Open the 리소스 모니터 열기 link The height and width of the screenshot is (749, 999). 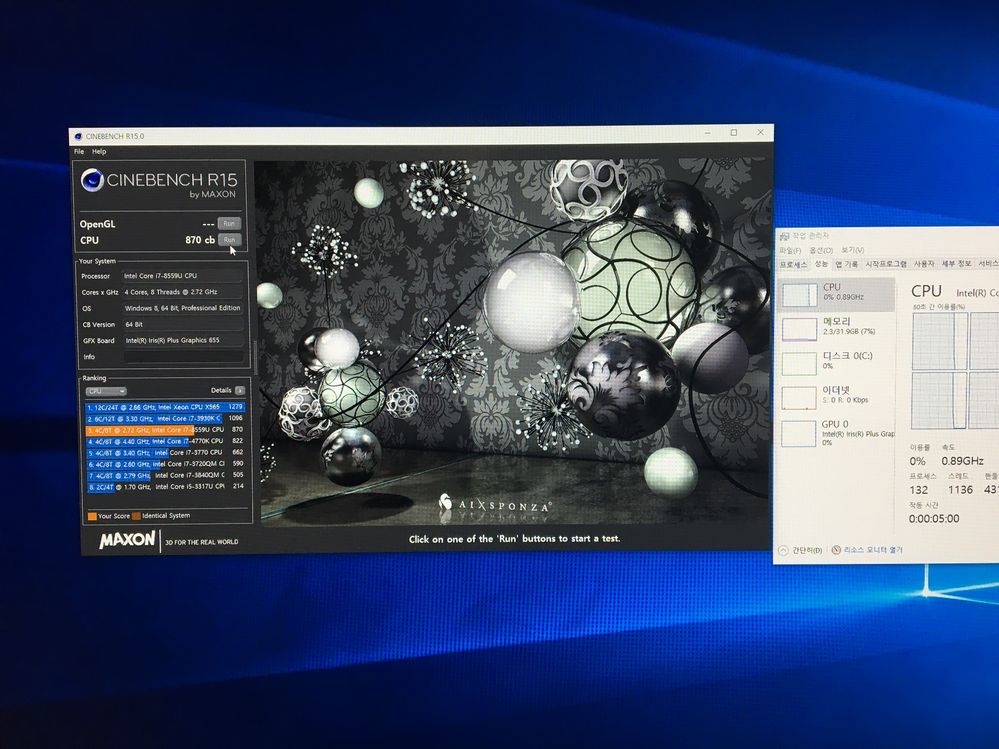[868, 550]
